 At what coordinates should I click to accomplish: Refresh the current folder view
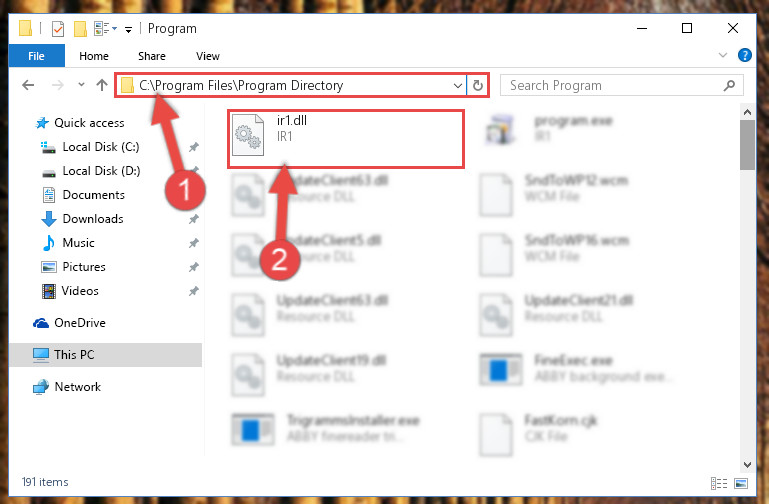coord(478,85)
